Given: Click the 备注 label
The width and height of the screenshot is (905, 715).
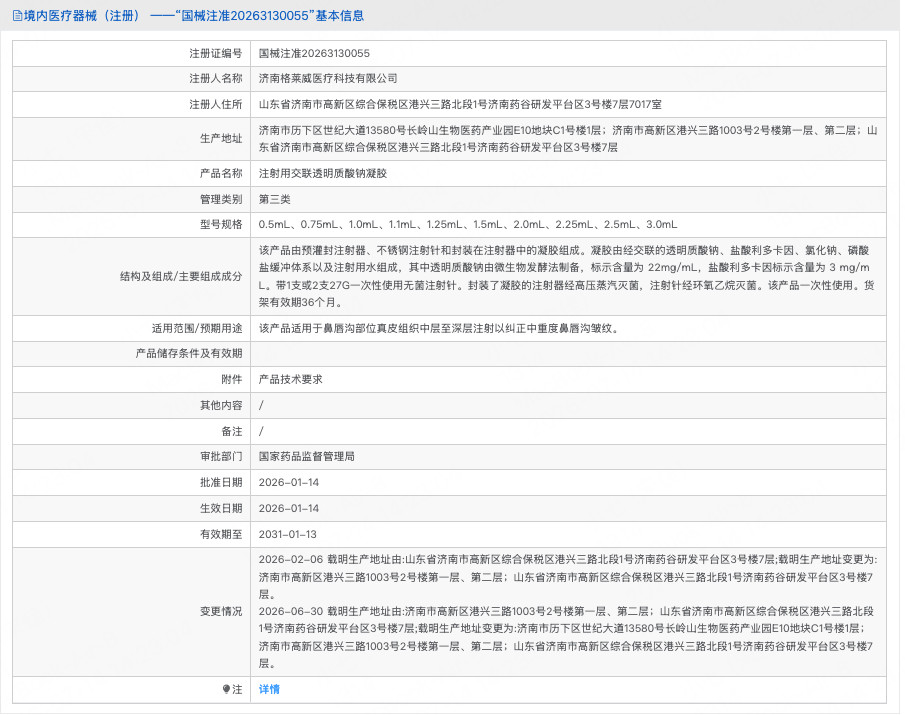Looking at the screenshot, I should (x=231, y=432).
